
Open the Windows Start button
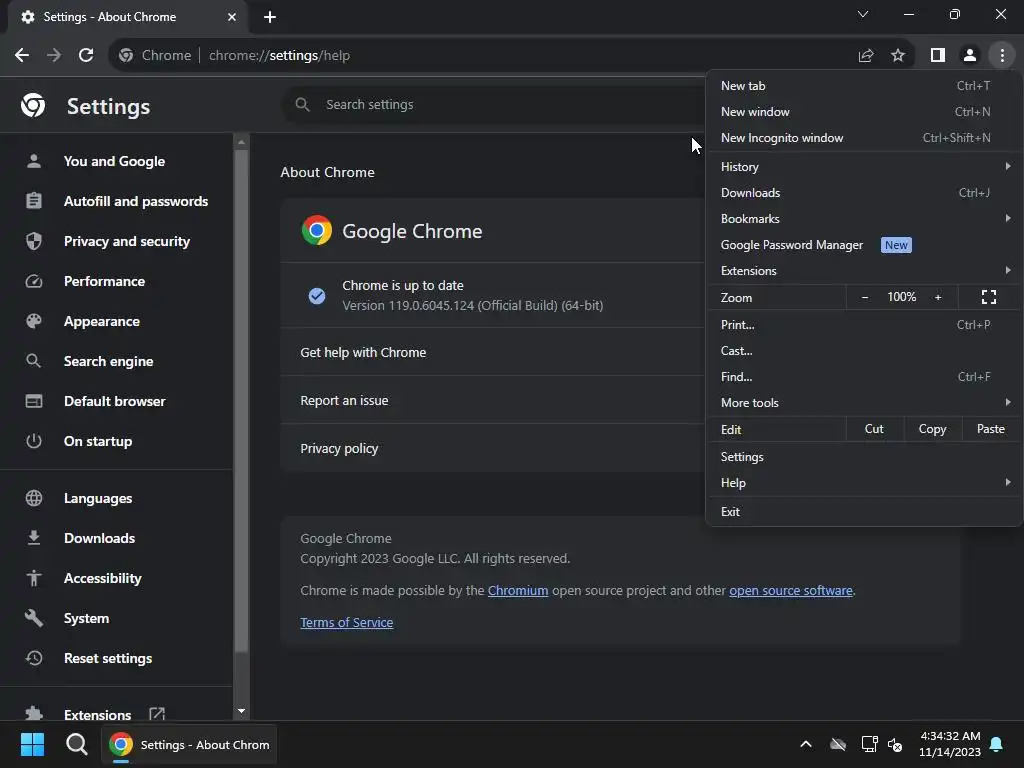tap(32, 744)
